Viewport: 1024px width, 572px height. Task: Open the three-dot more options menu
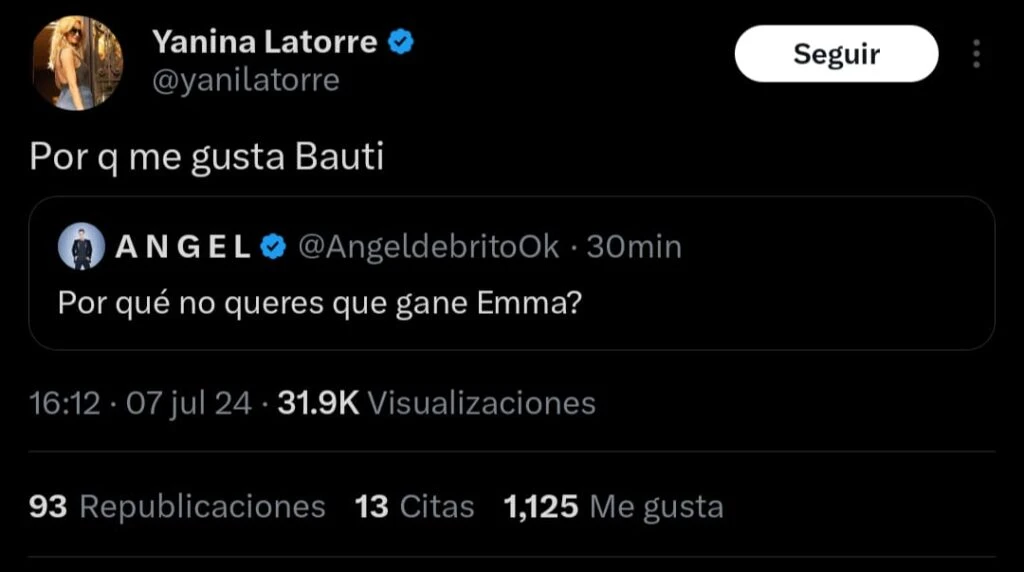(976, 54)
